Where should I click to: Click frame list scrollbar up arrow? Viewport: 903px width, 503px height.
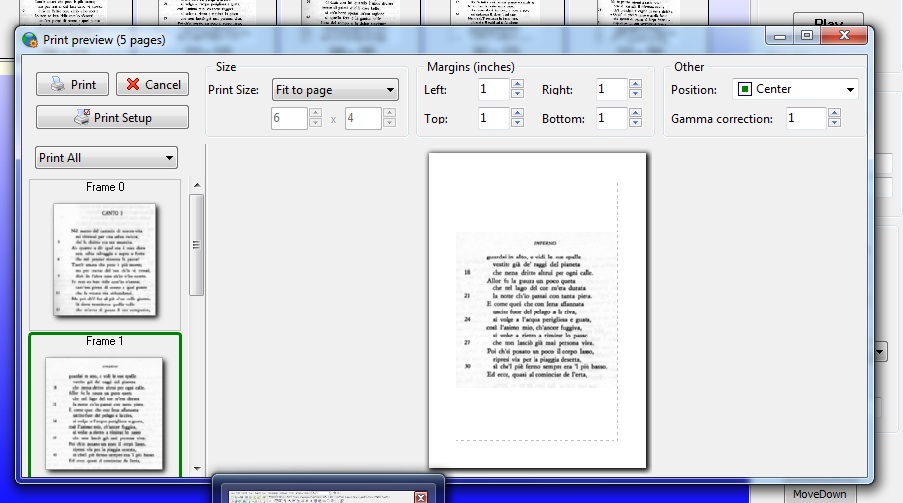197,186
